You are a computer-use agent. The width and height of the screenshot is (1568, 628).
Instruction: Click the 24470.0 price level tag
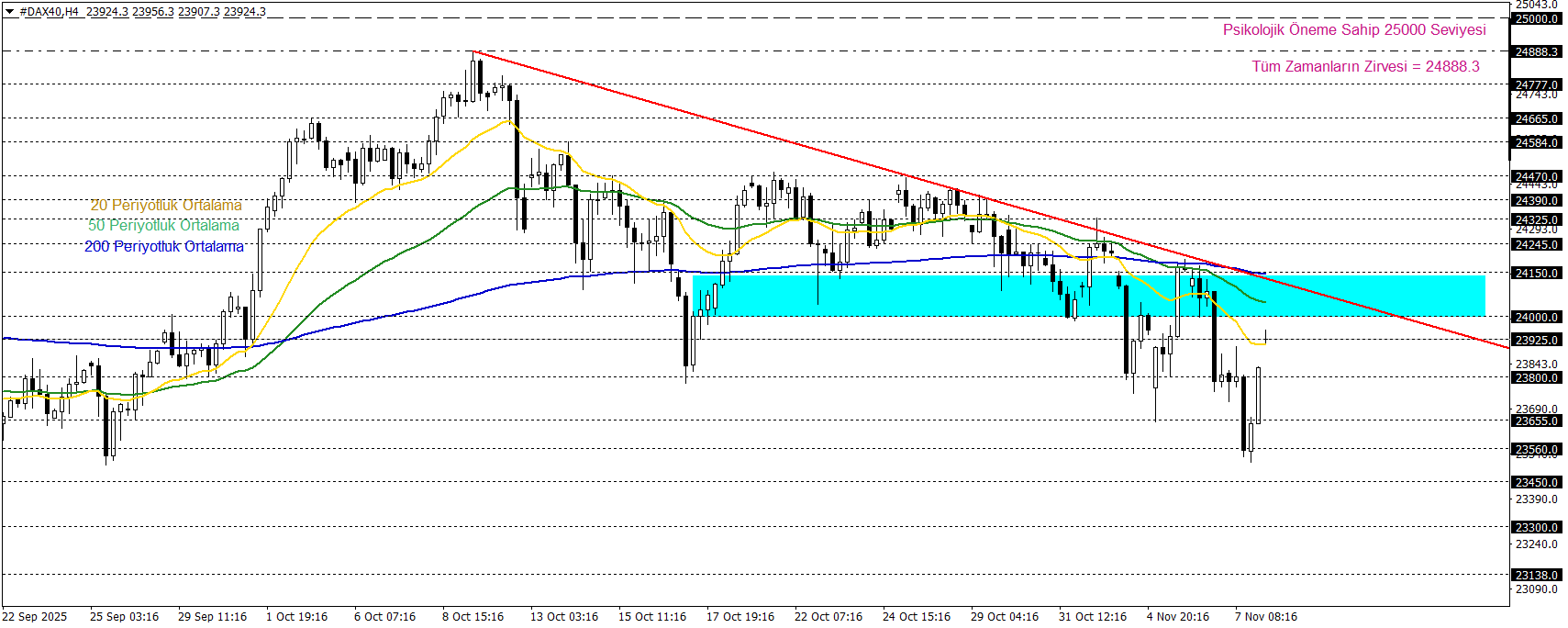coord(1537,176)
